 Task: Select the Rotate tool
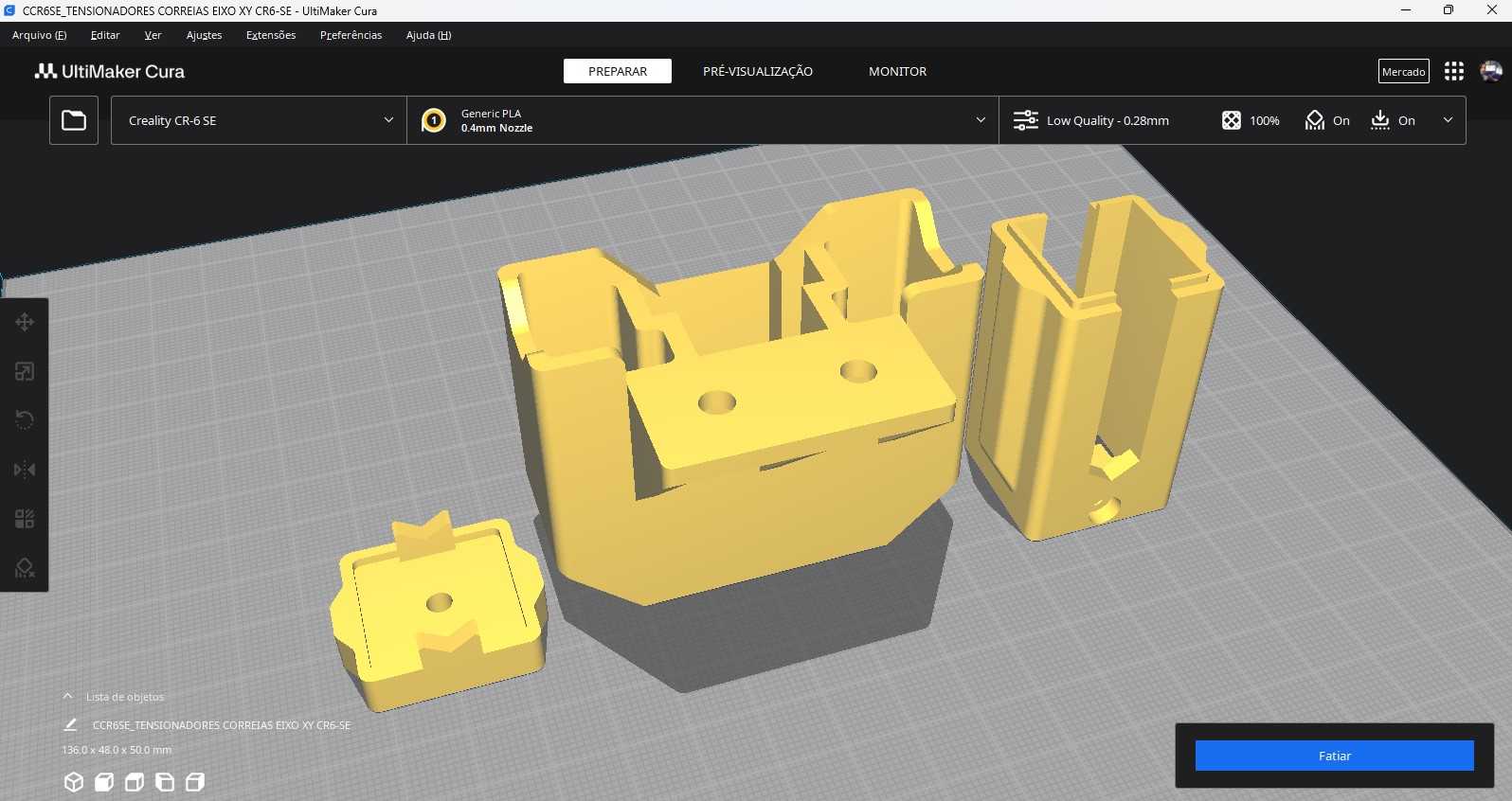point(25,420)
